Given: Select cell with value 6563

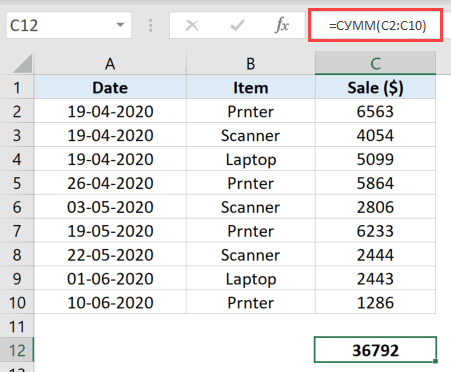Looking at the screenshot, I should click(x=375, y=111).
